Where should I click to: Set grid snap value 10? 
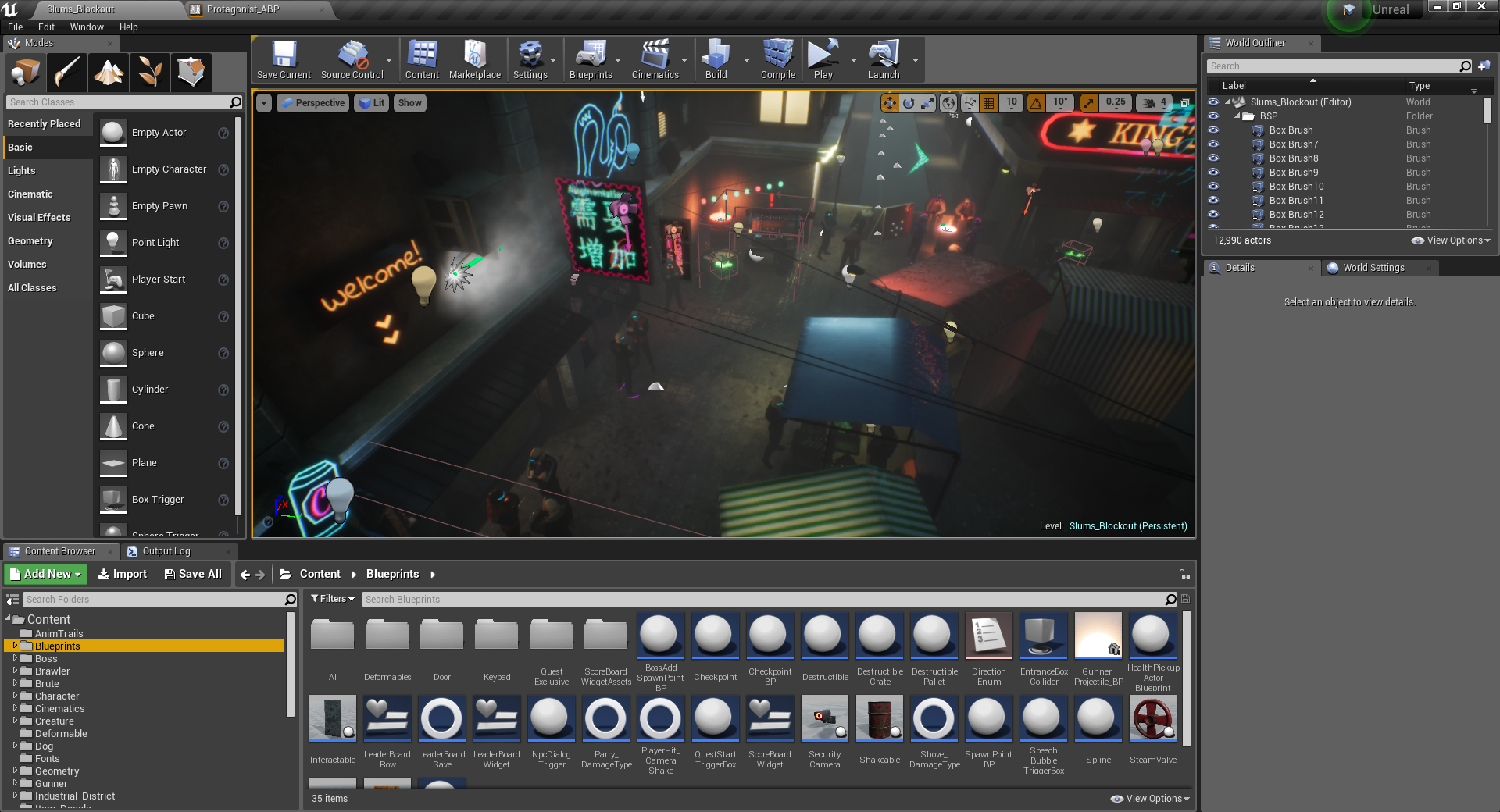point(1012,102)
